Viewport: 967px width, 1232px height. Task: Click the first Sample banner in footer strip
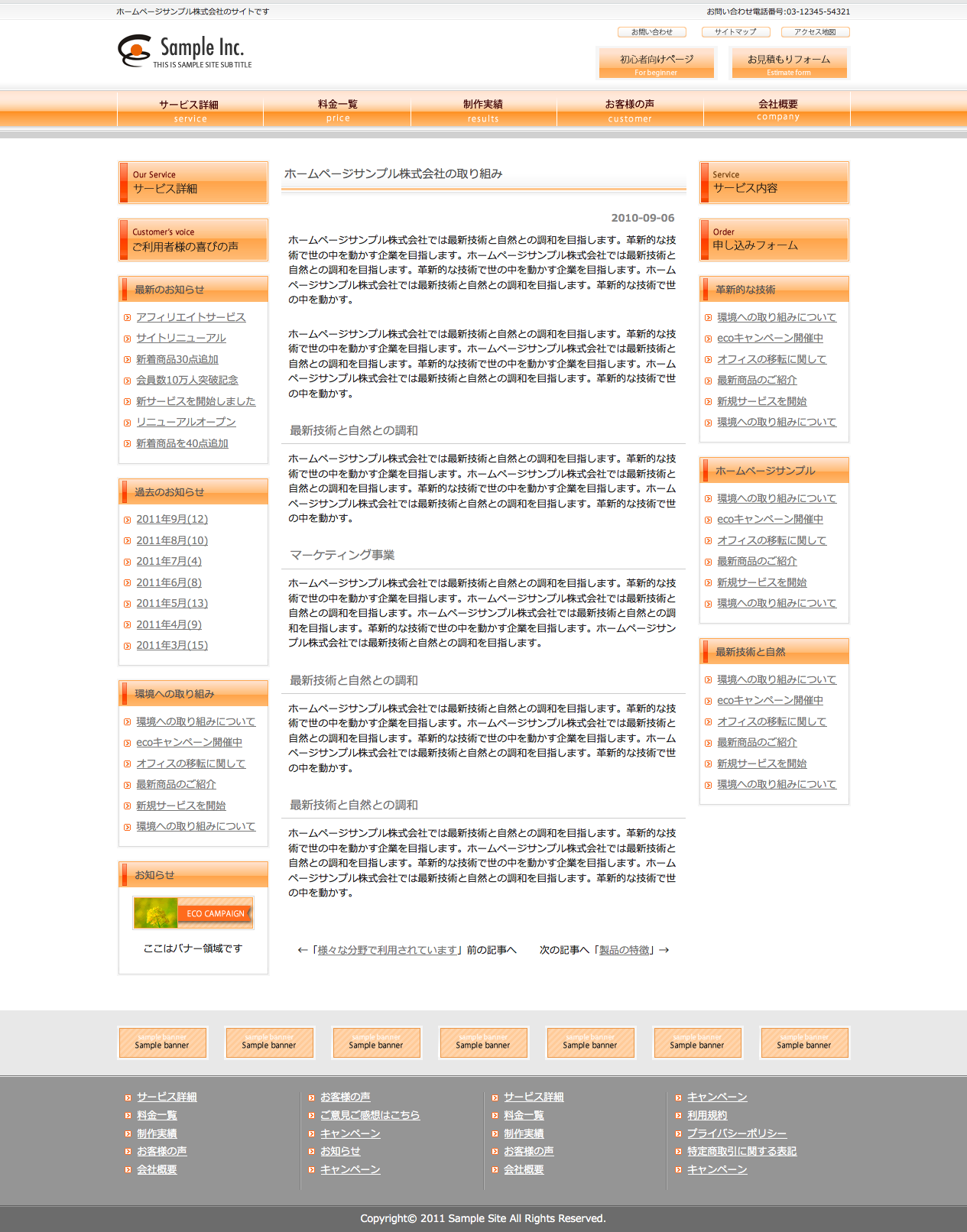click(162, 1043)
